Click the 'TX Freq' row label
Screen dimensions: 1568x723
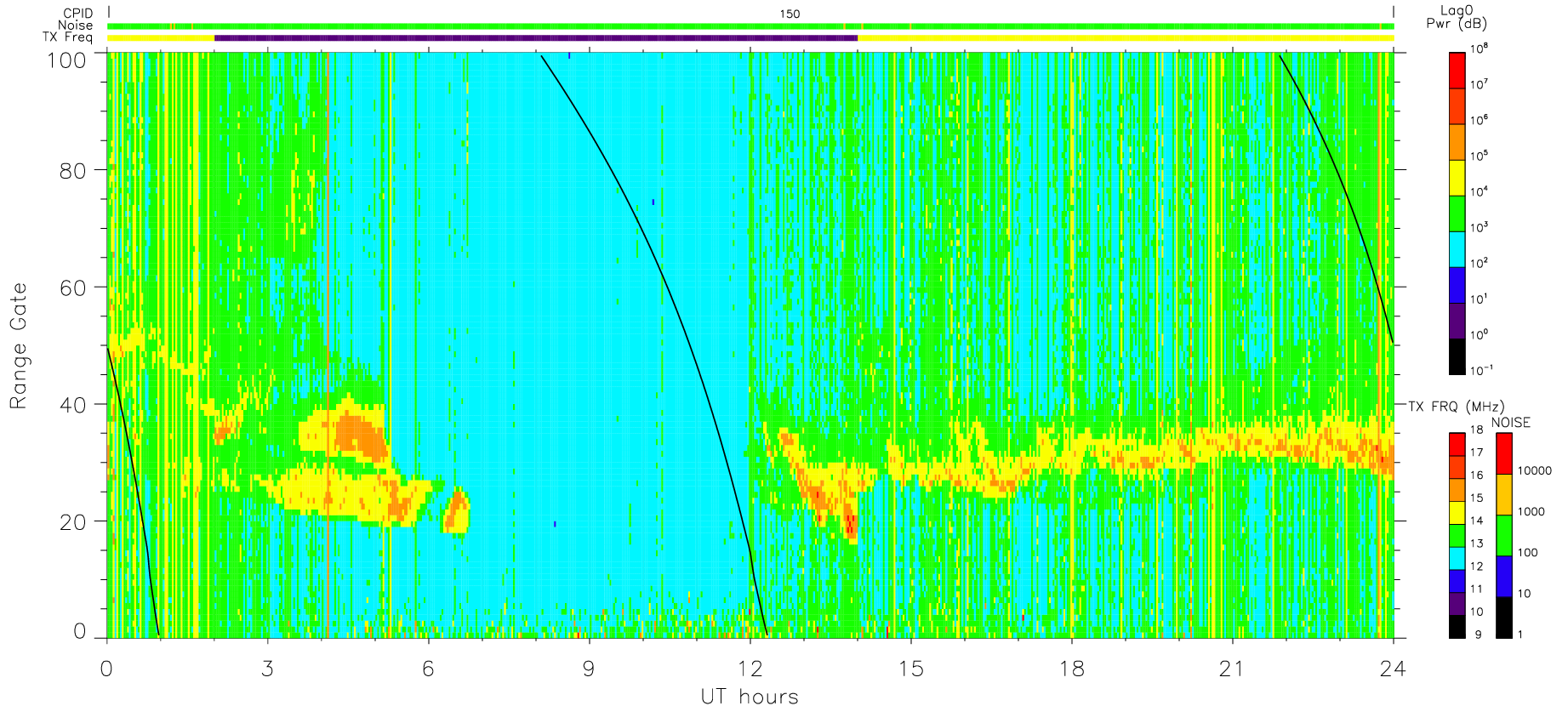[68, 37]
